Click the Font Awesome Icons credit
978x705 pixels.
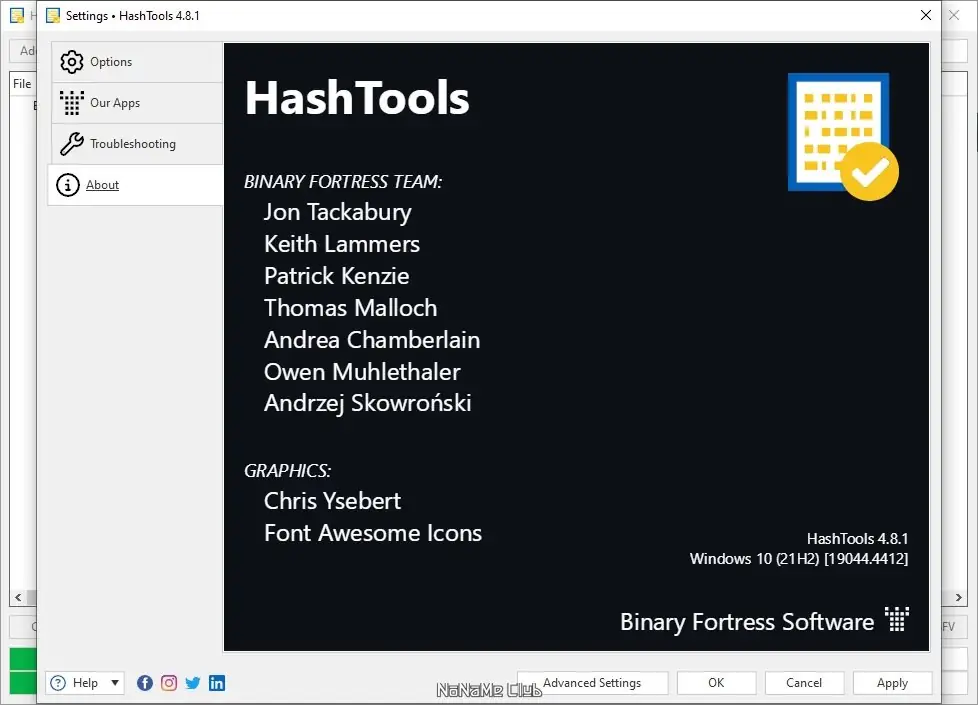(x=373, y=533)
